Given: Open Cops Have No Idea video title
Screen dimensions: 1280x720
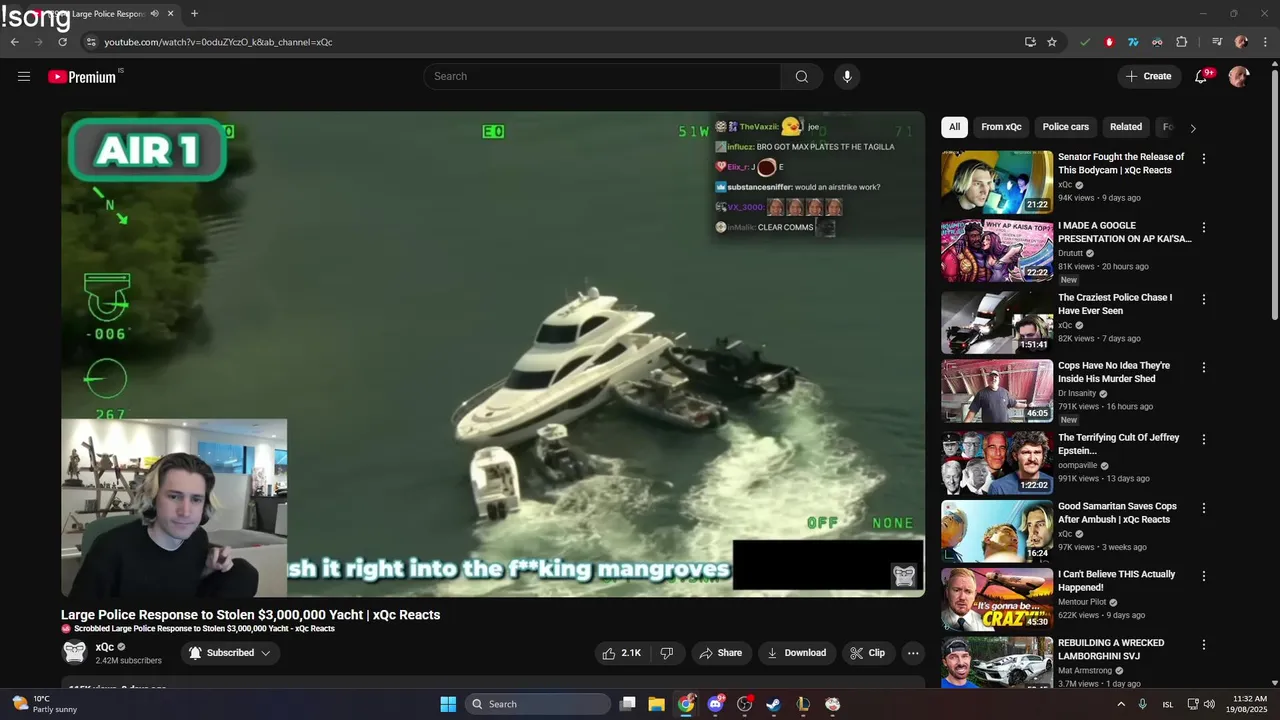Looking at the screenshot, I should [x=1114, y=372].
